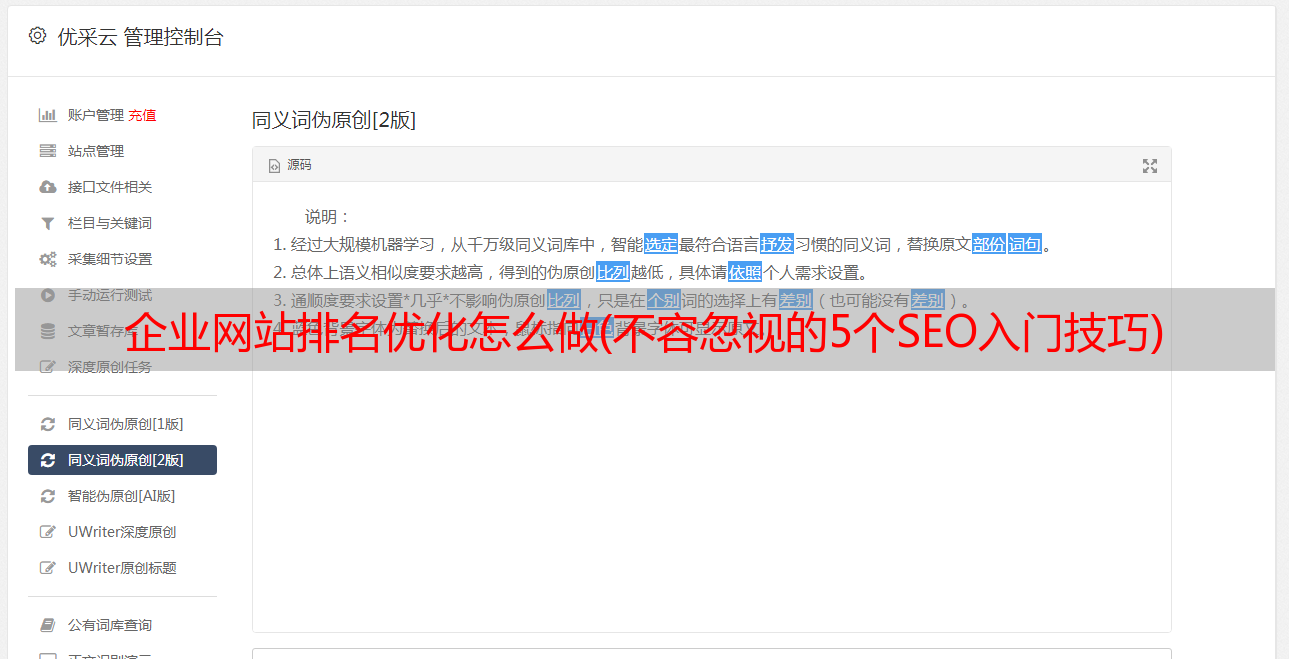Click the 源码 source code icon
This screenshot has height=659, width=1289.
tap(274, 166)
